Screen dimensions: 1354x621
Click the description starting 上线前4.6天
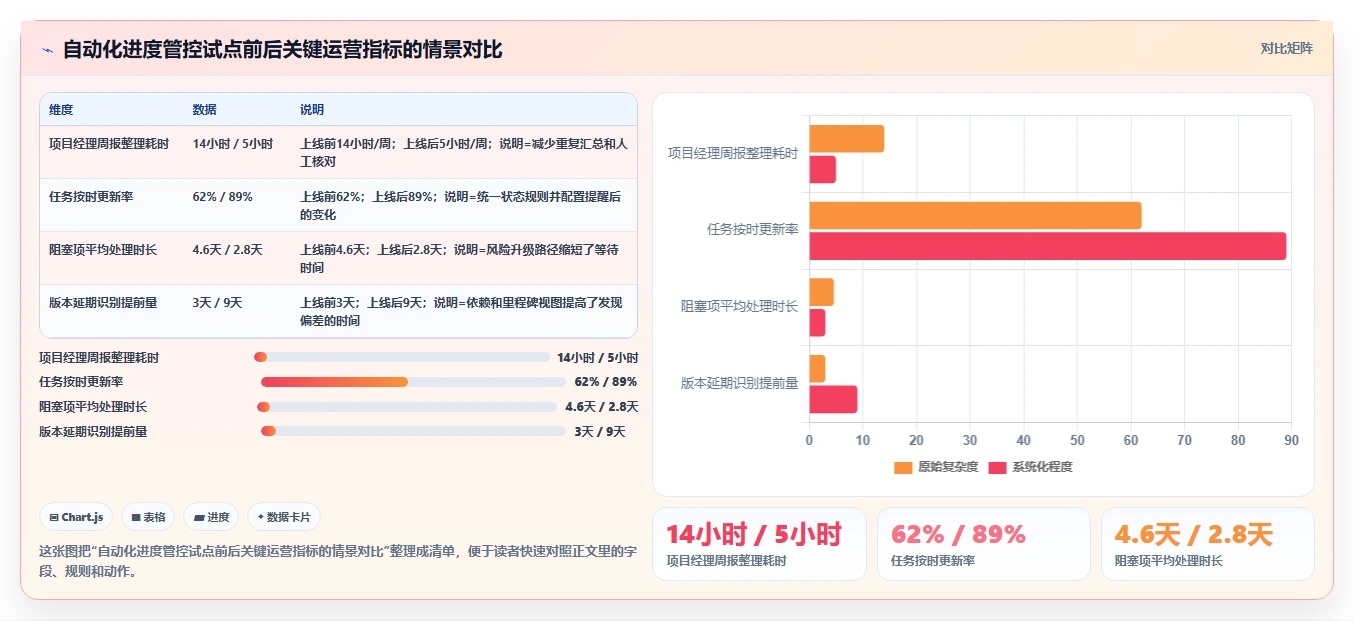460,258
